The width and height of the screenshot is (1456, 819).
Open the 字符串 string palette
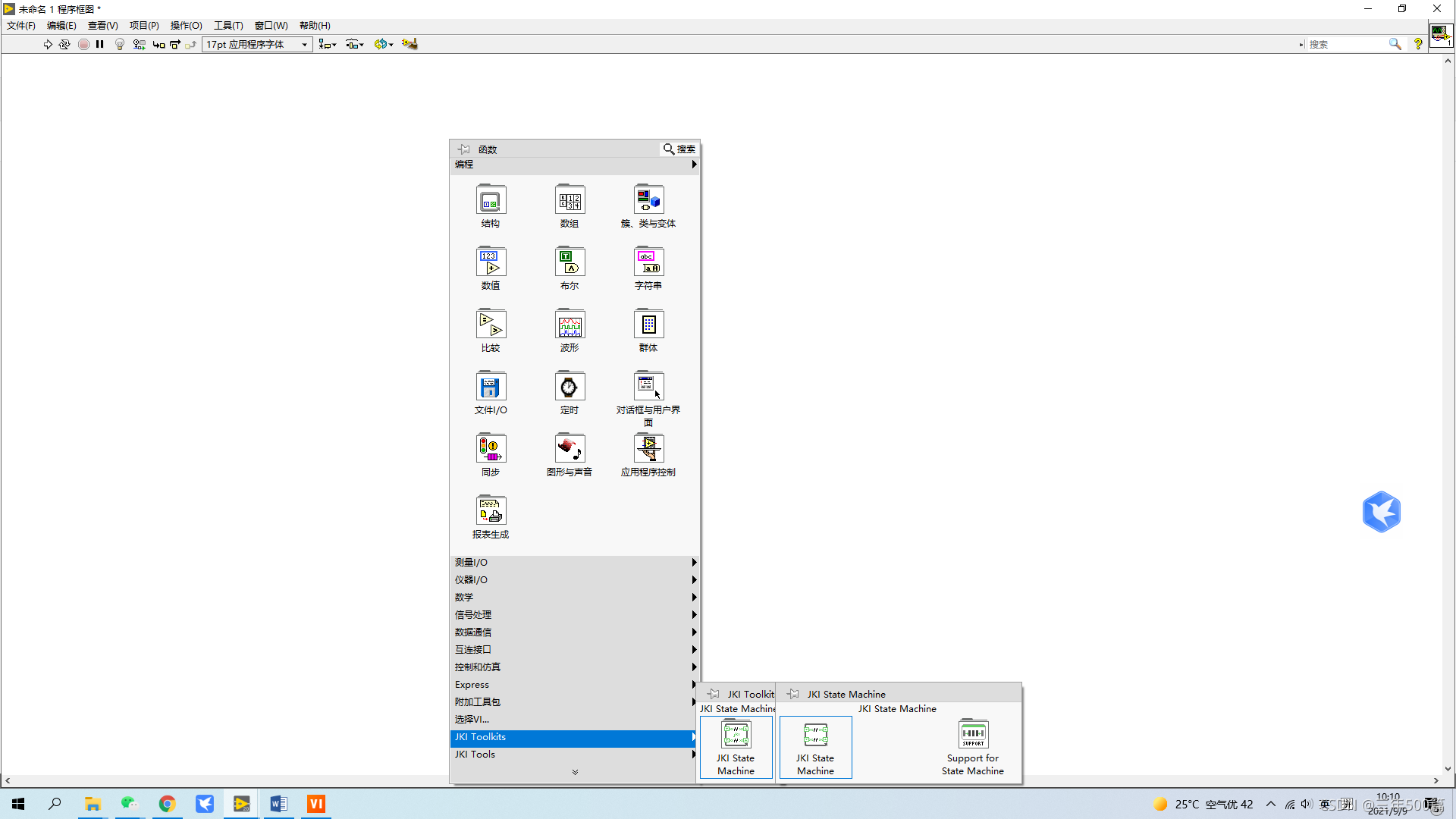648,268
